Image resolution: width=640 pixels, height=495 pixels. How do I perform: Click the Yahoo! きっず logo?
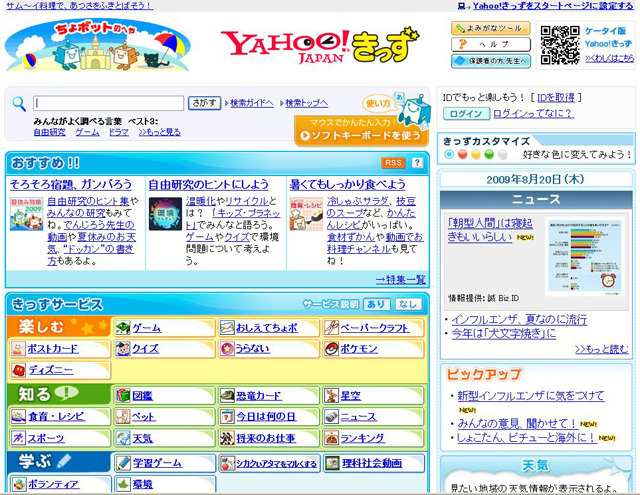[x=320, y=46]
